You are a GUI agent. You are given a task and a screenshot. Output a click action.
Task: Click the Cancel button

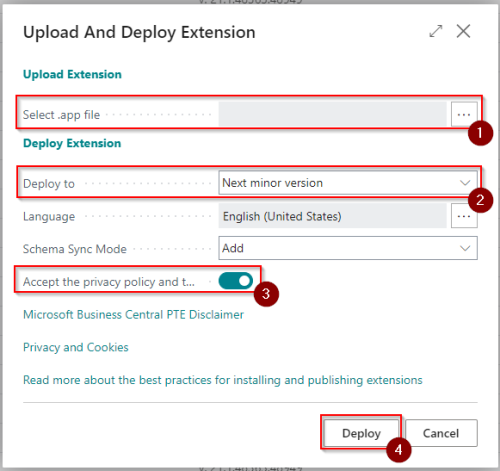coord(441,433)
